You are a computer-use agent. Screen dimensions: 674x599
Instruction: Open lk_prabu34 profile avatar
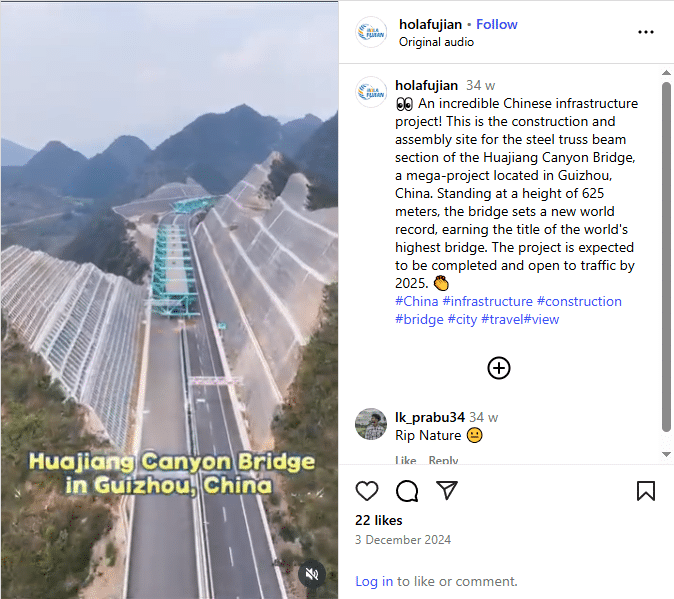coord(371,424)
